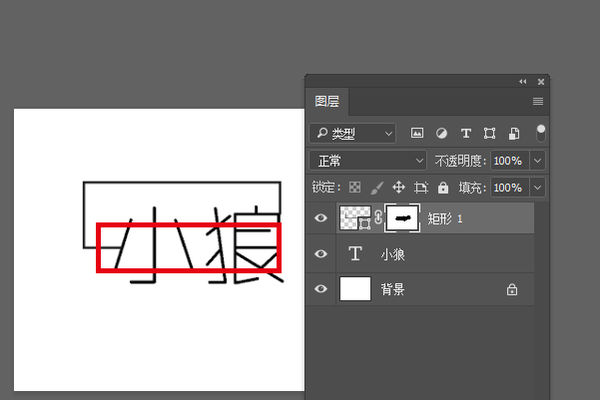Hide the 矩形 1 layer
This screenshot has height=400, width=600.
tap(321, 218)
